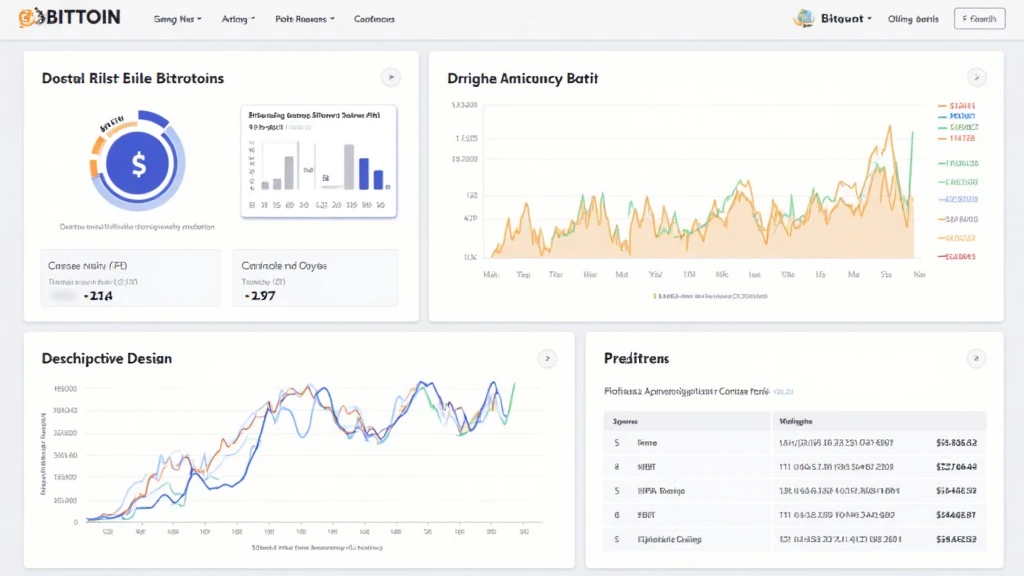
Task: Click arrow icon on Preditrens card
Action: pyautogui.click(x=977, y=358)
